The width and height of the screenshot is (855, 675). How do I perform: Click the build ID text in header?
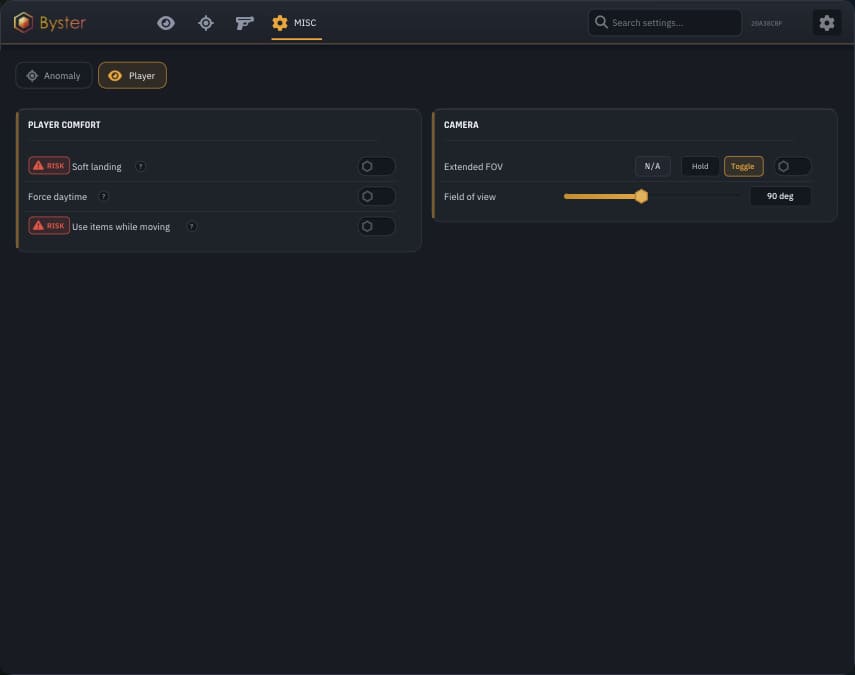[x=766, y=23]
